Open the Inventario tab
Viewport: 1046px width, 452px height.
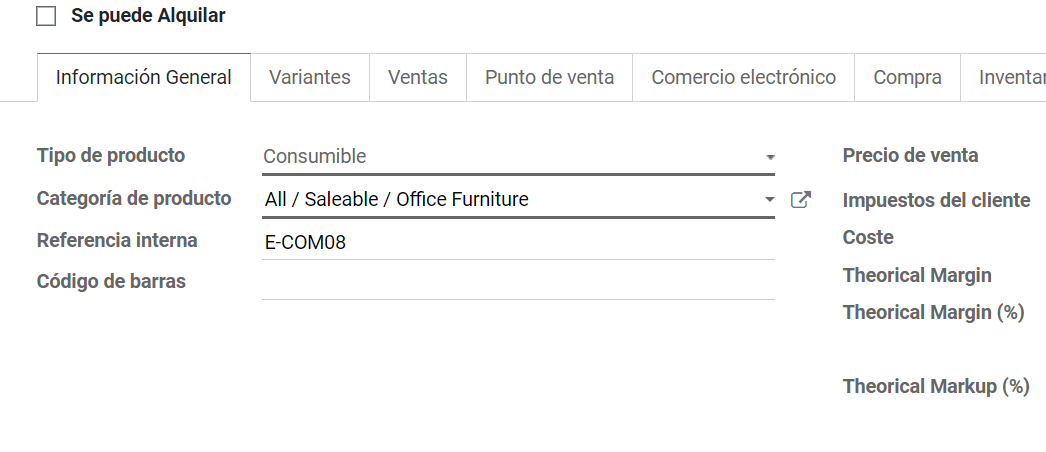(1003, 77)
